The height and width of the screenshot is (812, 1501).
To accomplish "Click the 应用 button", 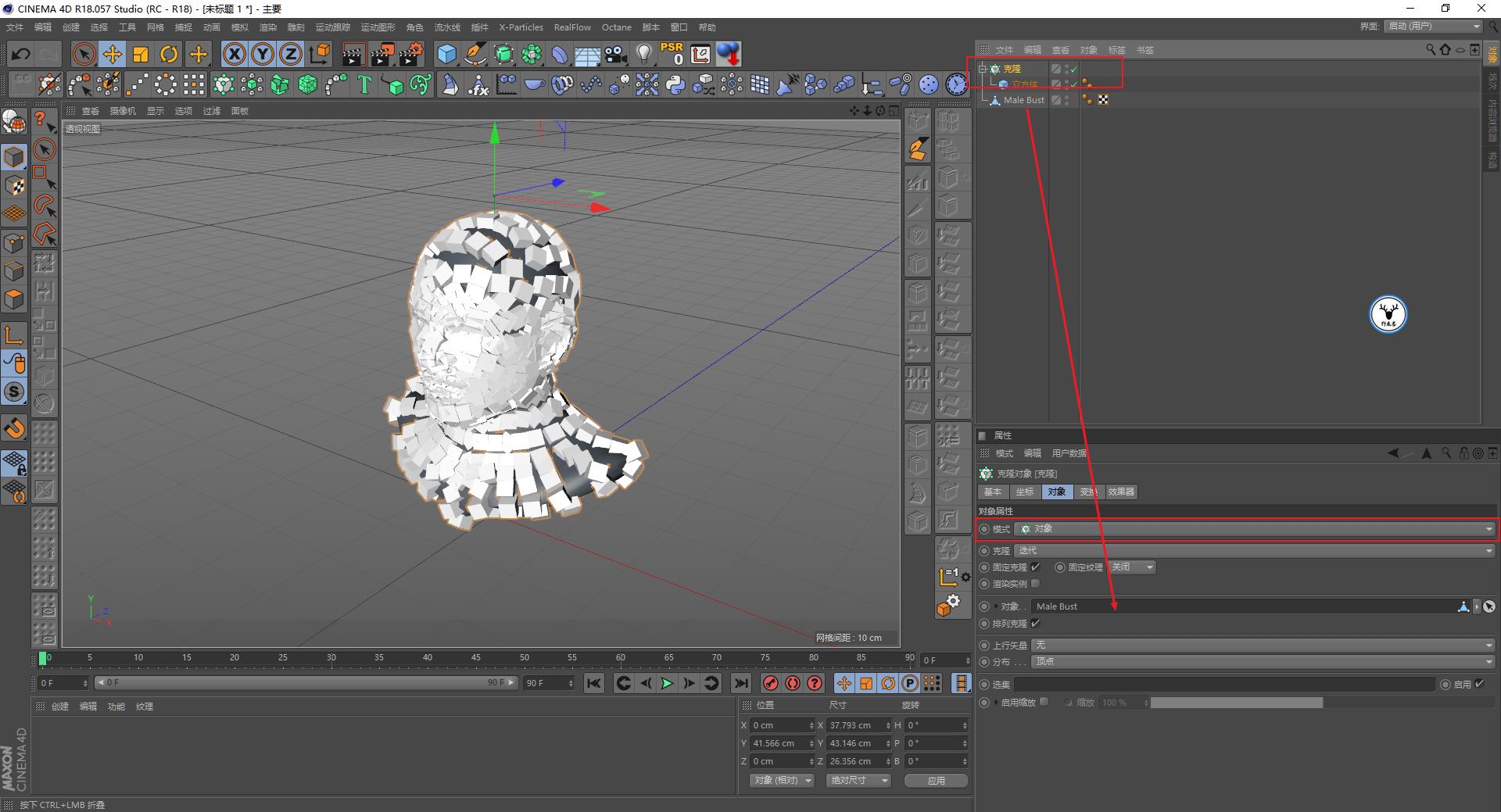I will [936, 781].
